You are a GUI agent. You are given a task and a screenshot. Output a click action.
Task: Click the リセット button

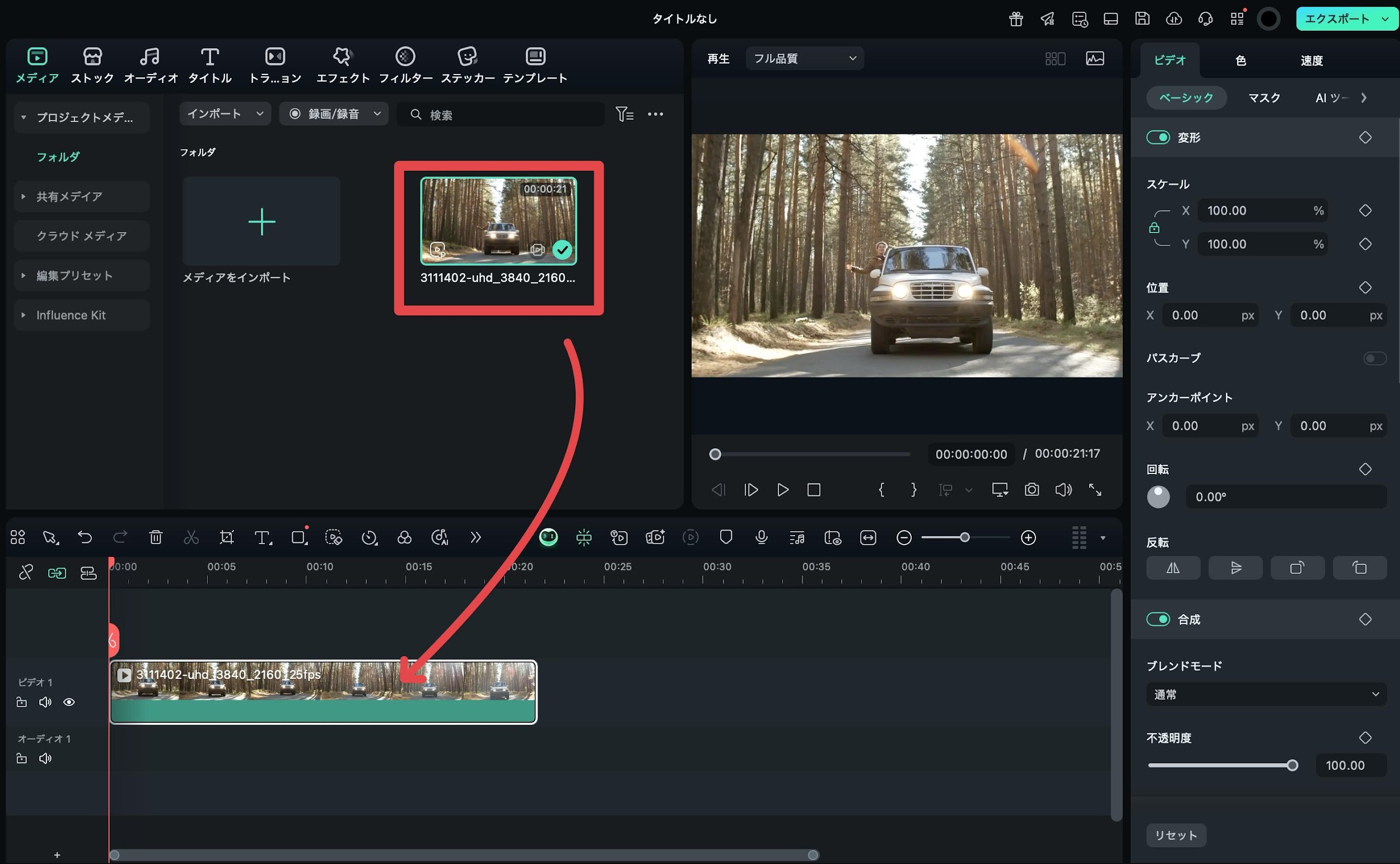coord(1176,835)
